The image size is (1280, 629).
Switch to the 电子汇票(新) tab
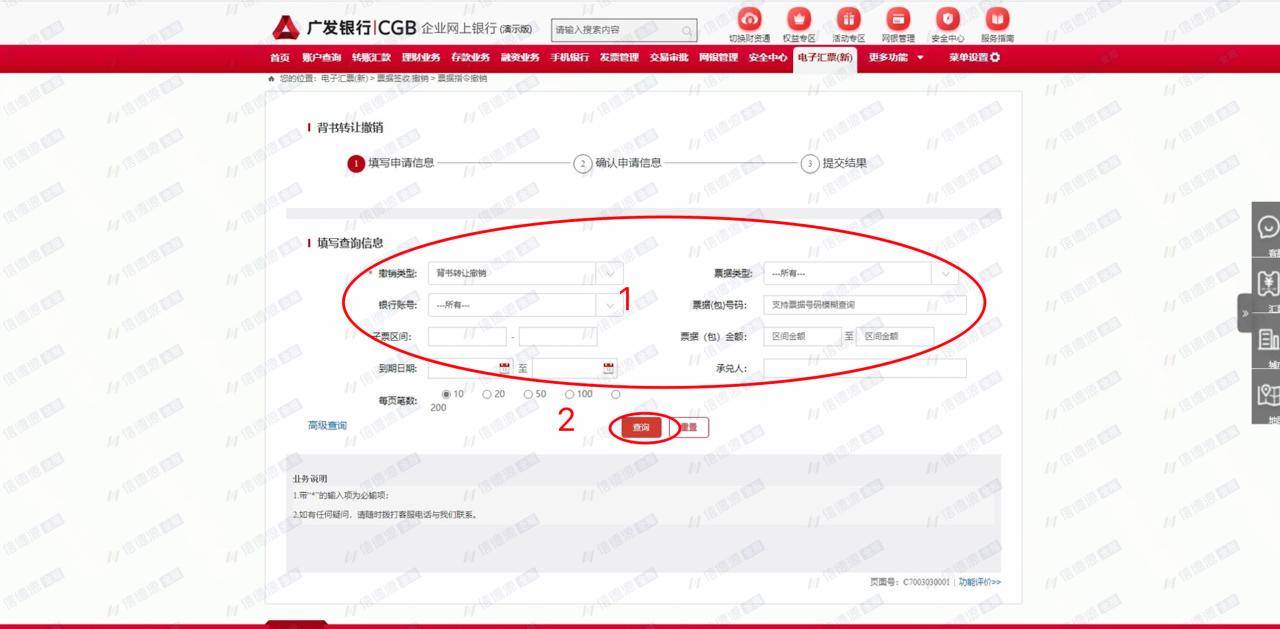(x=827, y=58)
